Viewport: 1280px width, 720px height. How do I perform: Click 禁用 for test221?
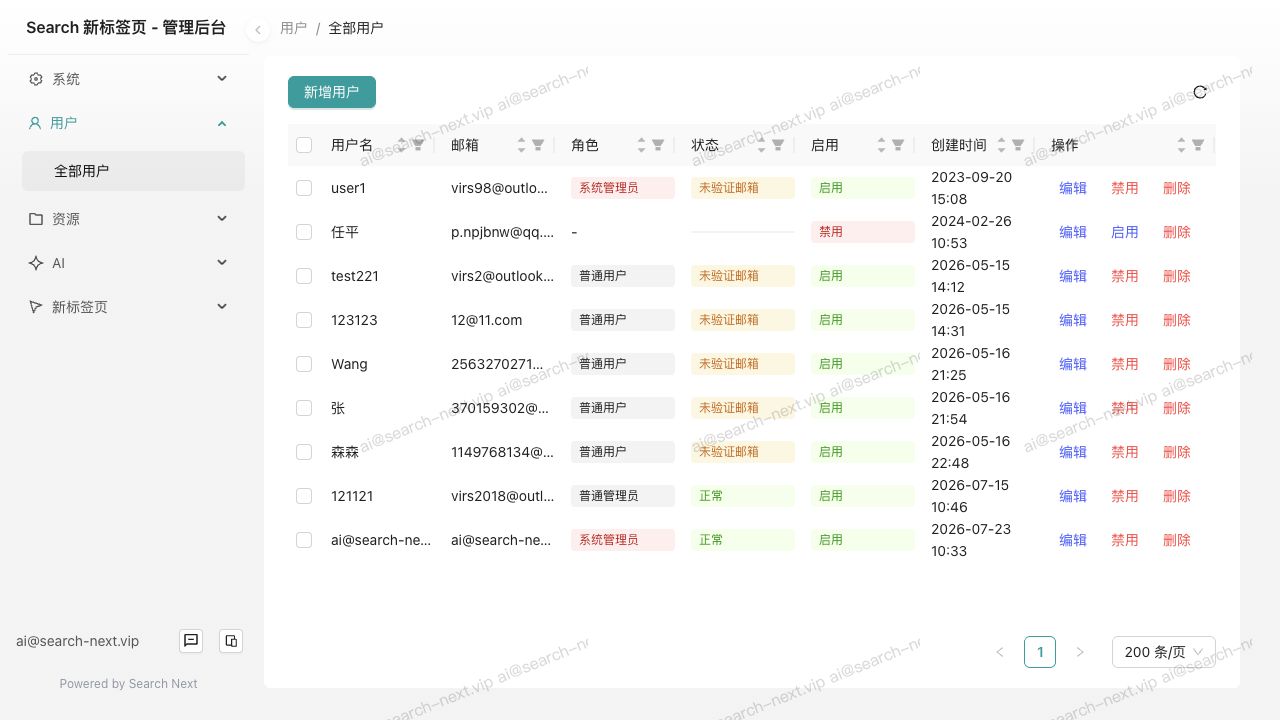1125,276
